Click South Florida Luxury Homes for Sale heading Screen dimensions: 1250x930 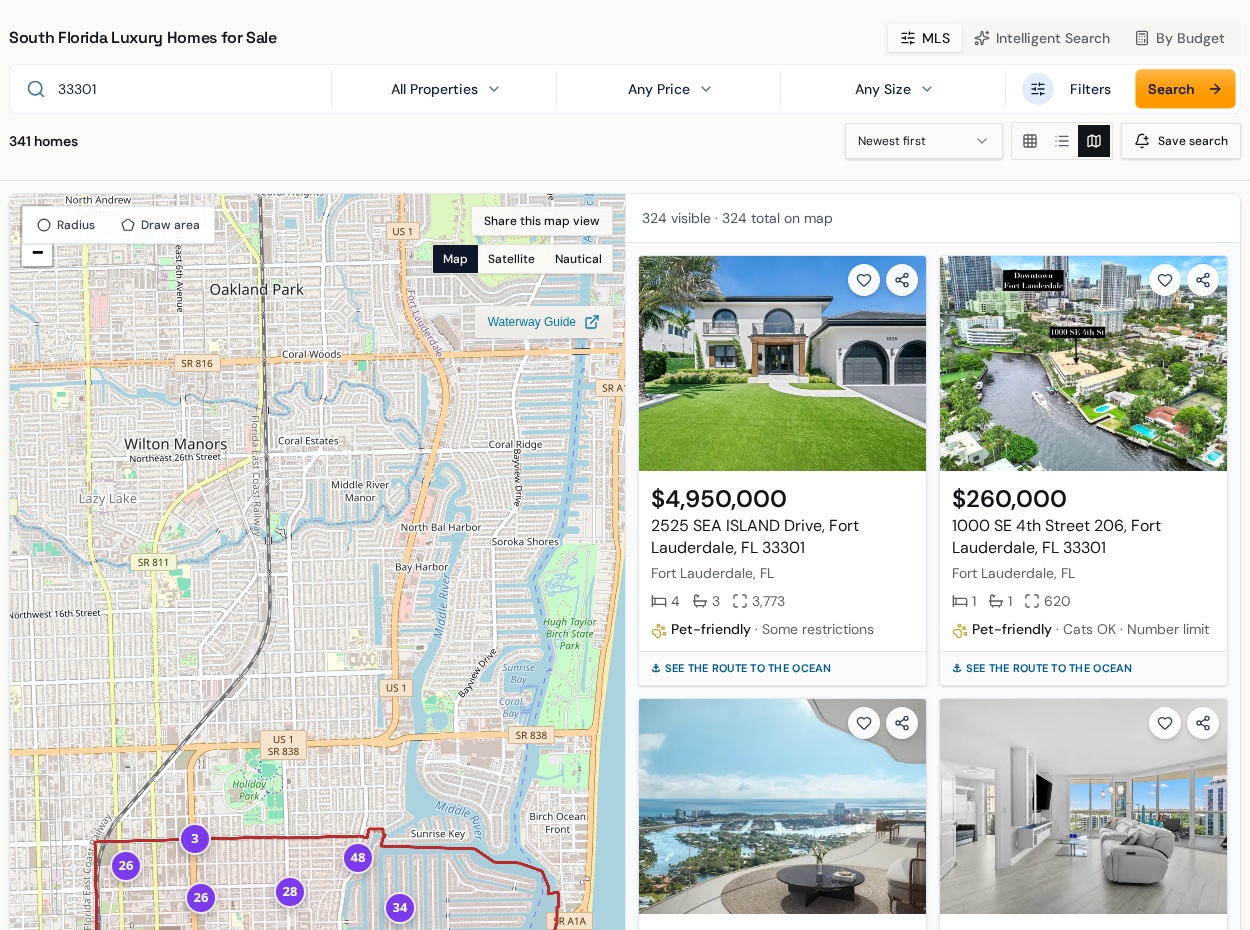click(143, 38)
